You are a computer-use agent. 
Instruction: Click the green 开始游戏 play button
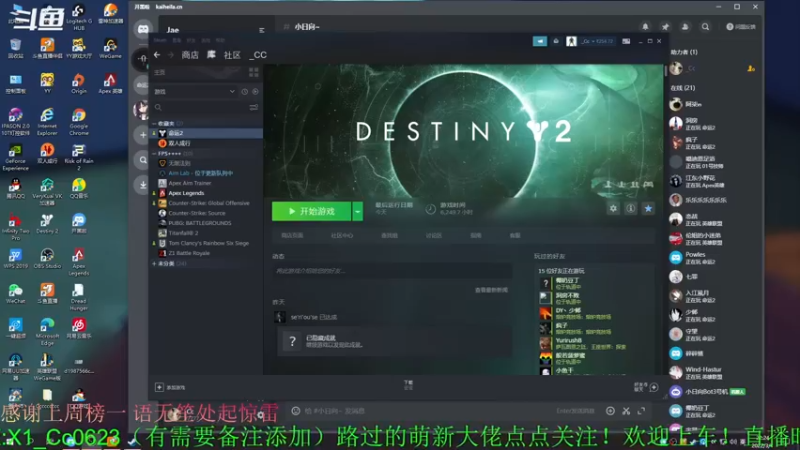pos(311,211)
